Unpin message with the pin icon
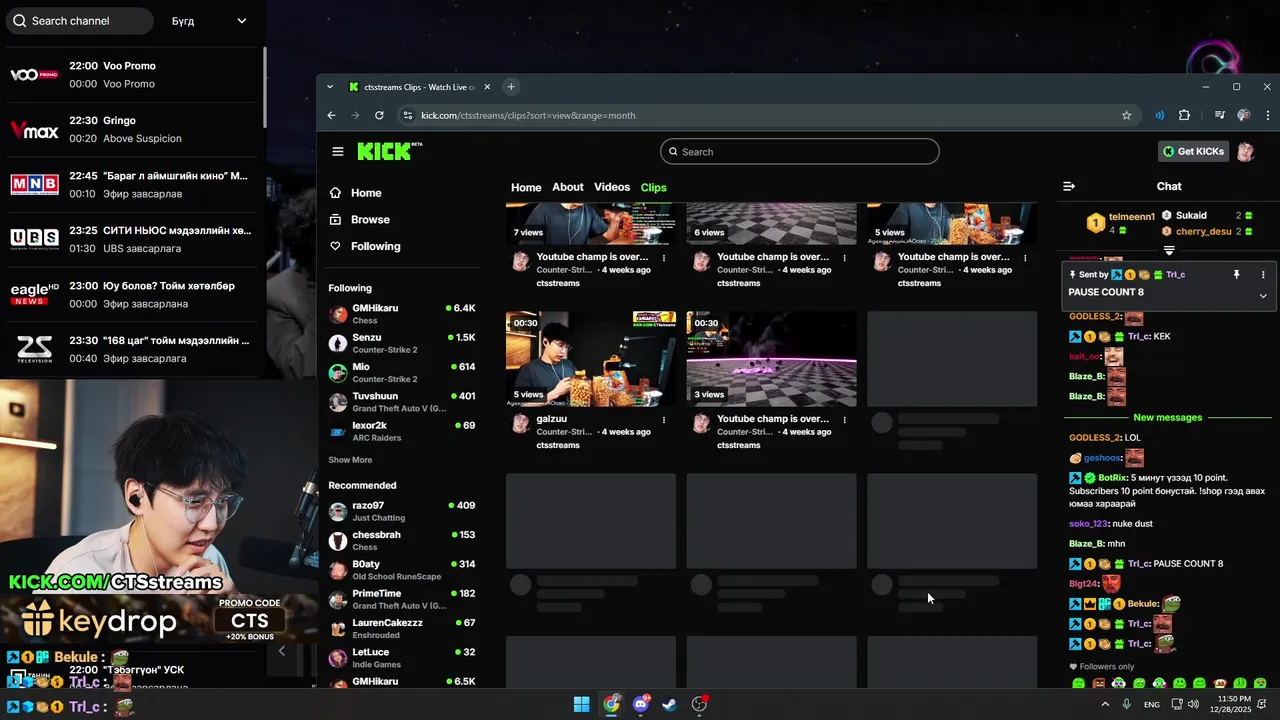Image resolution: width=1280 pixels, height=720 pixels. click(x=1236, y=274)
